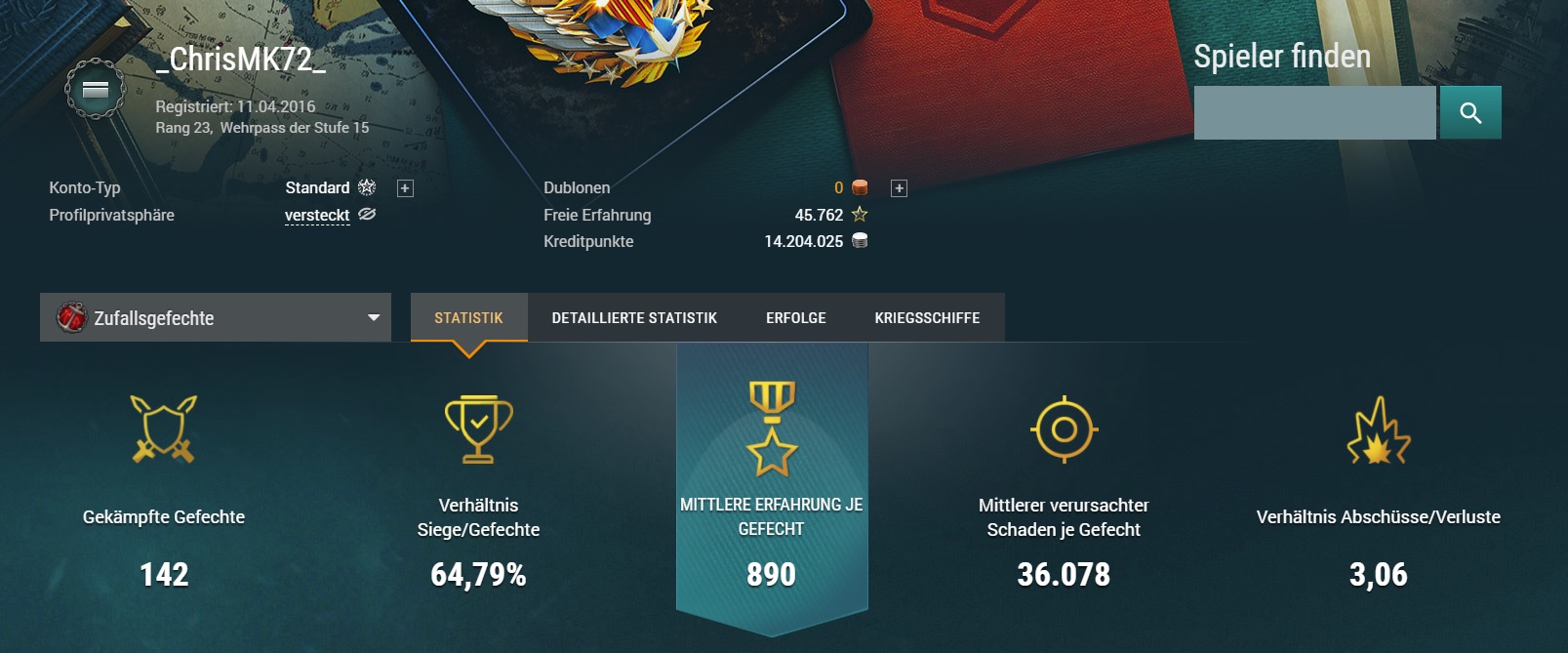Open the Zufallsgefechte battle type dropdown
Image resolution: width=1568 pixels, height=653 pixels.
(x=216, y=317)
